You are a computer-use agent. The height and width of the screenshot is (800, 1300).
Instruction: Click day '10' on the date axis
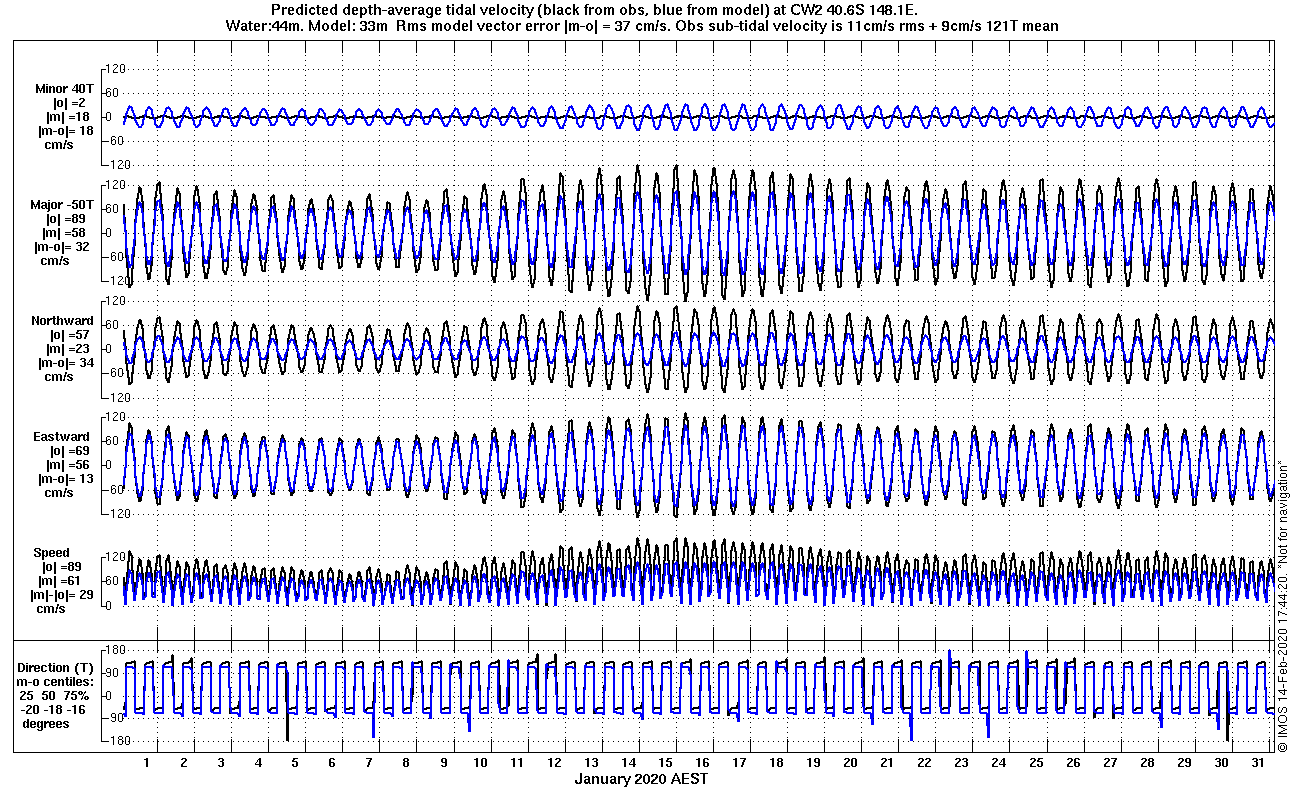point(480,762)
